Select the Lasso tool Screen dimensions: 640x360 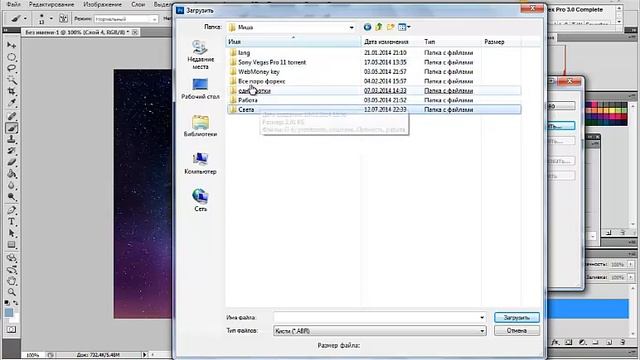pos(11,69)
